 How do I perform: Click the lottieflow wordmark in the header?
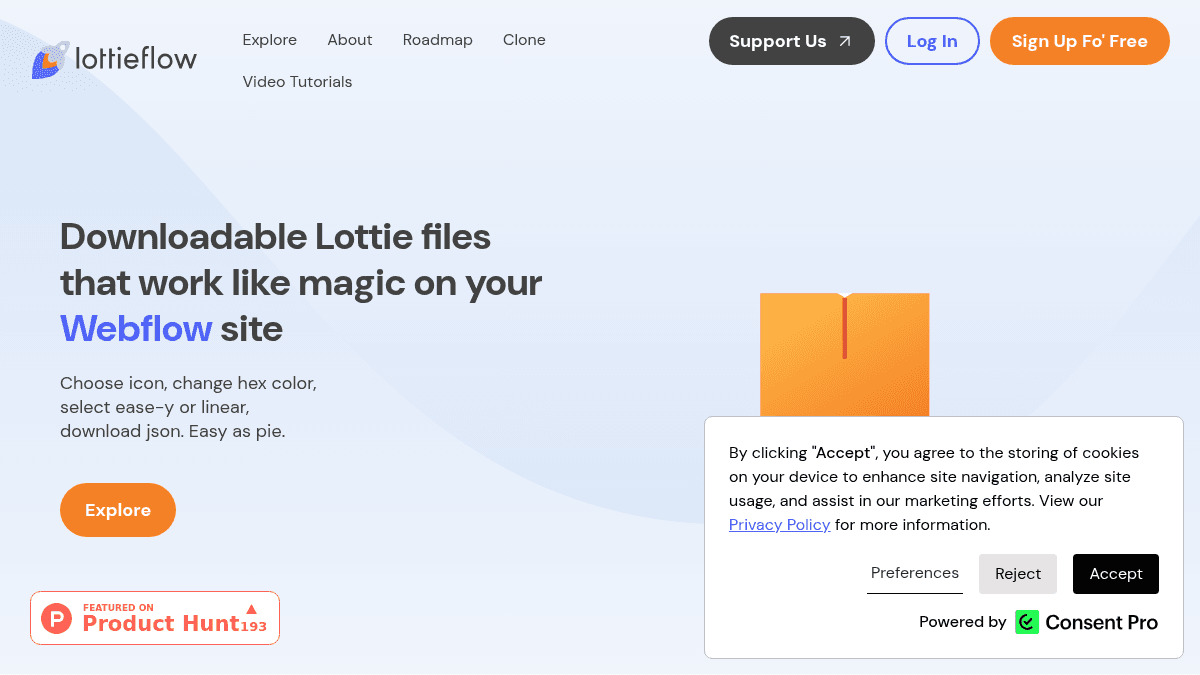click(136, 58)
